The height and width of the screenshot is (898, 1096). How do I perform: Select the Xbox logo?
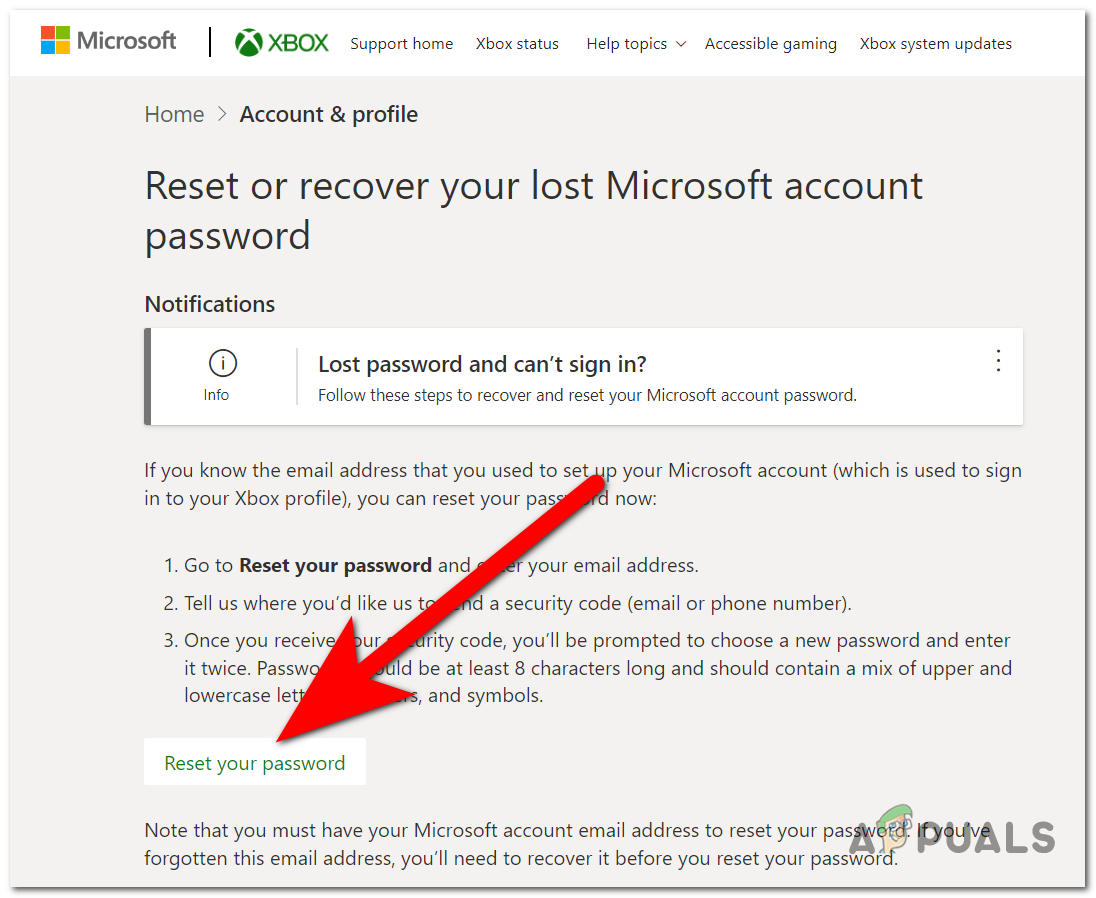pos(281,42)
